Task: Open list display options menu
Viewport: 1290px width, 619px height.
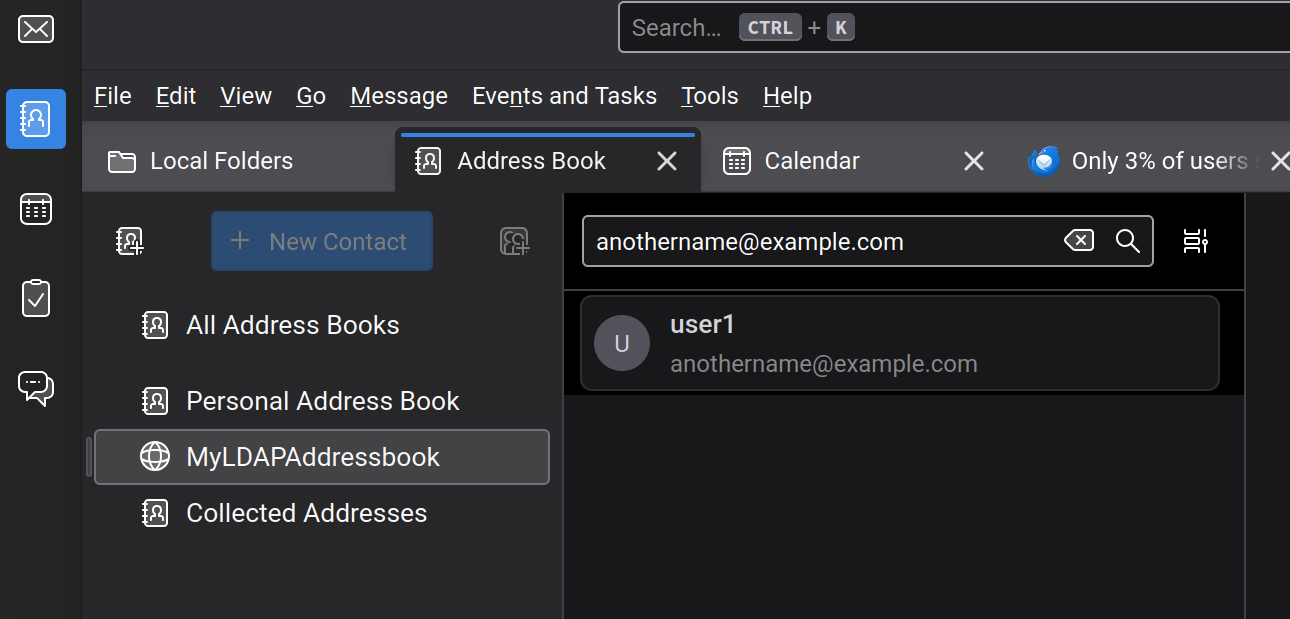Action: (1195, 241)
